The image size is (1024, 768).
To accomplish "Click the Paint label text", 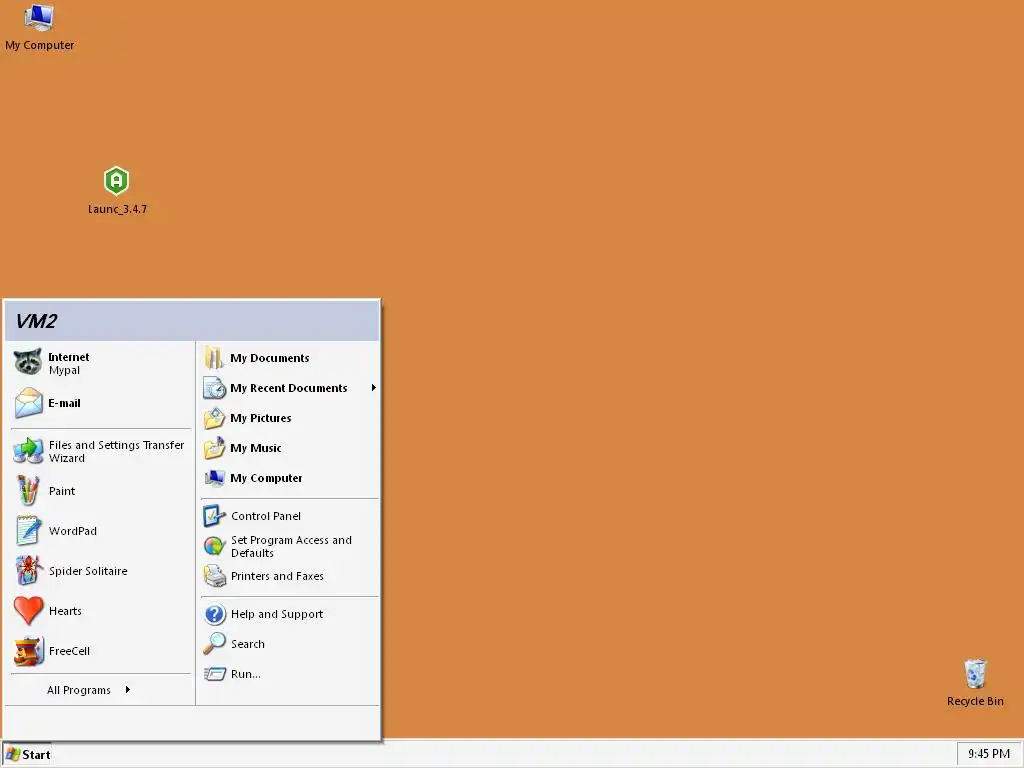I will click(x=62, y=491).
